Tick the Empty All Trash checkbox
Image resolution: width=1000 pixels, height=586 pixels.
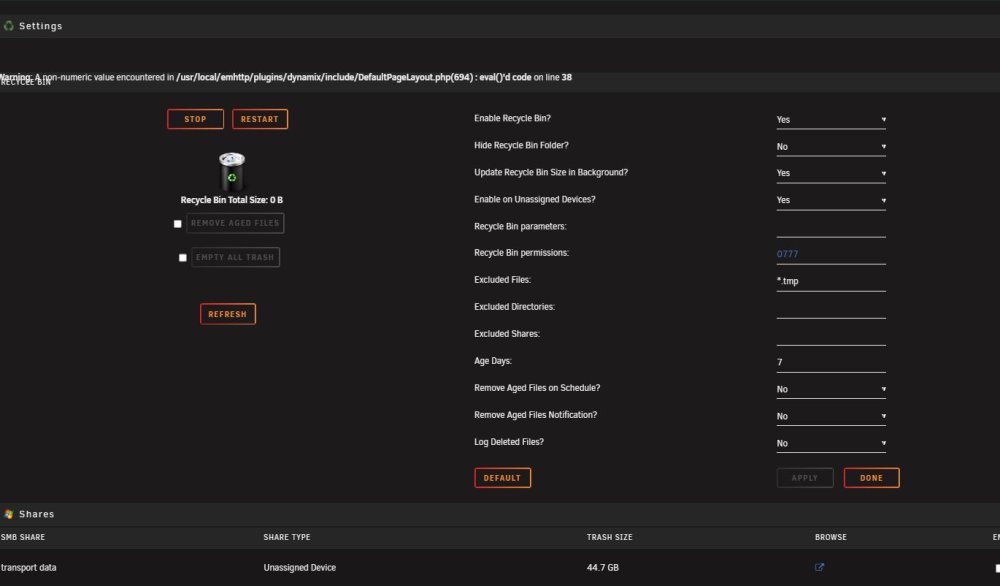click(182, 258)
